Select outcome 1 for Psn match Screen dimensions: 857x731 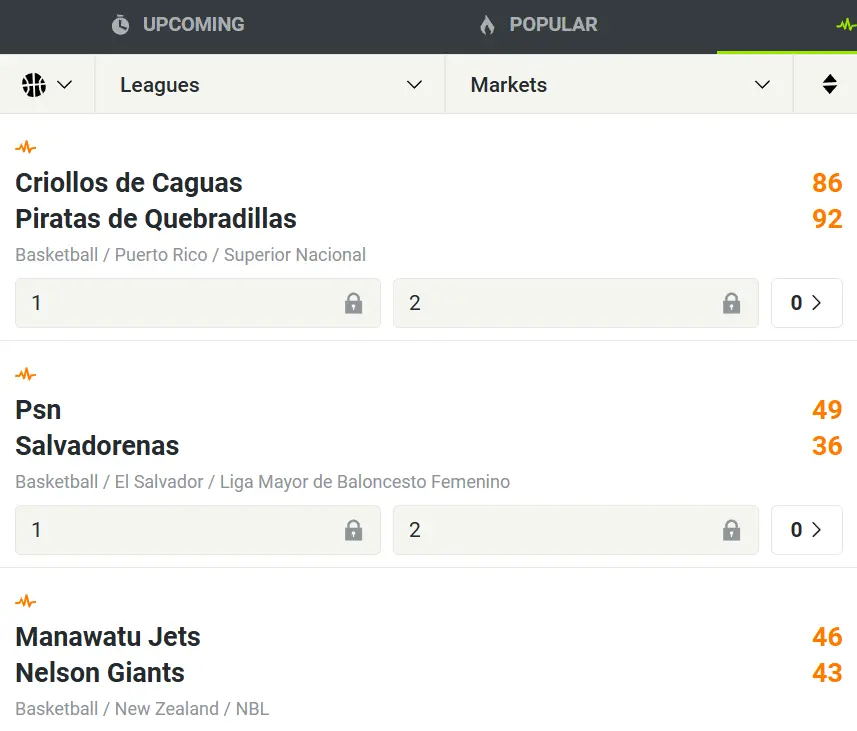coord(198,530)
